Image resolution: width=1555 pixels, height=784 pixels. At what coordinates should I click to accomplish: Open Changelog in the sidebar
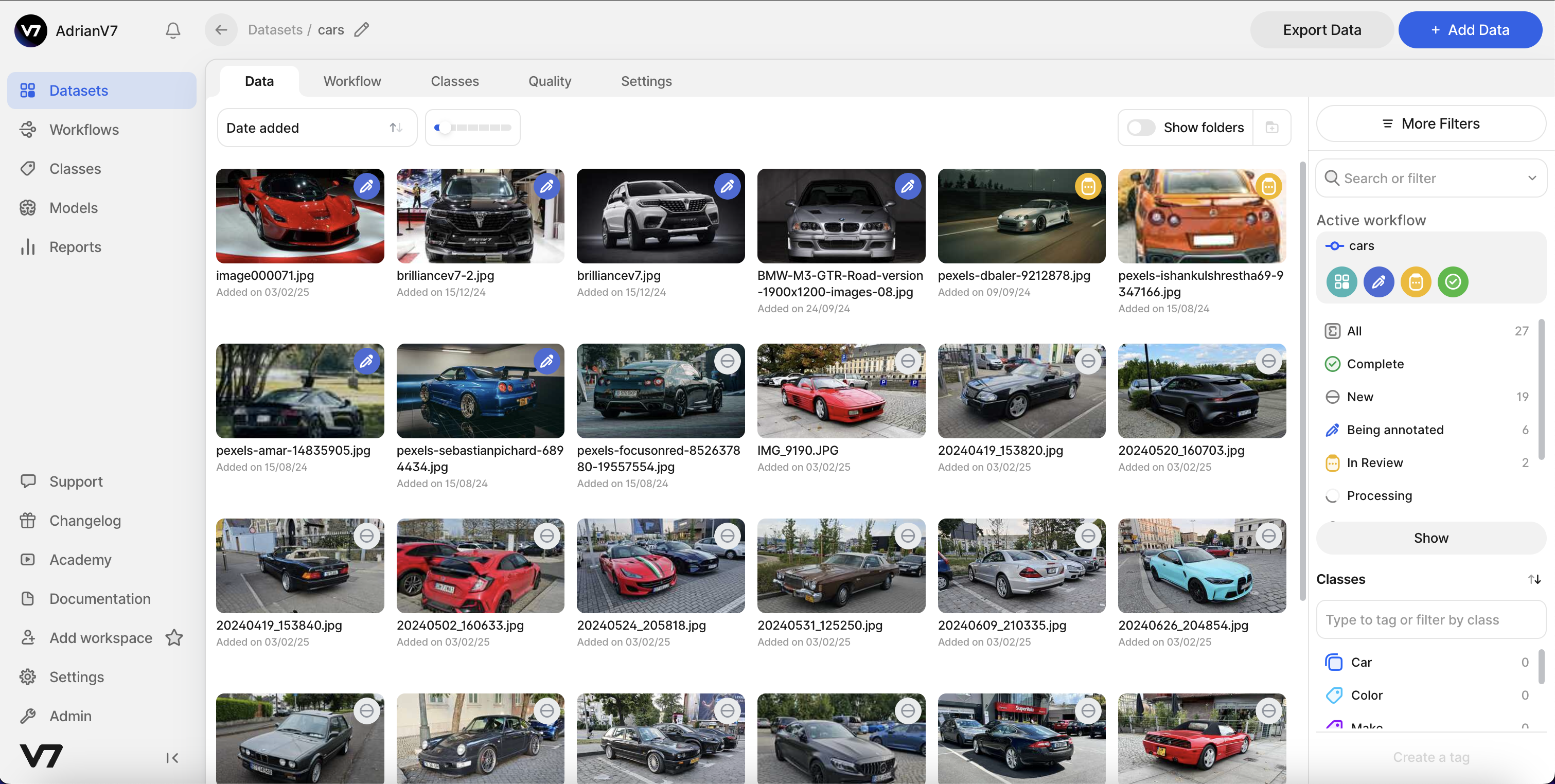[x=101, y=520]
